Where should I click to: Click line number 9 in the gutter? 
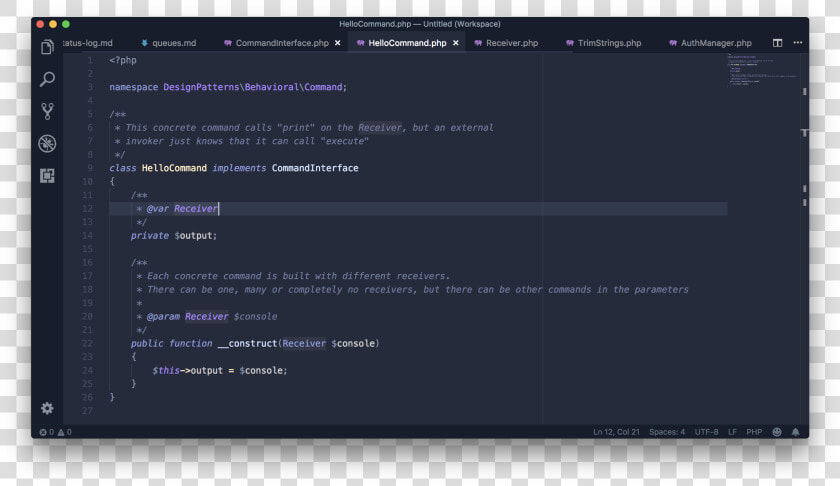tap(90, 168)
